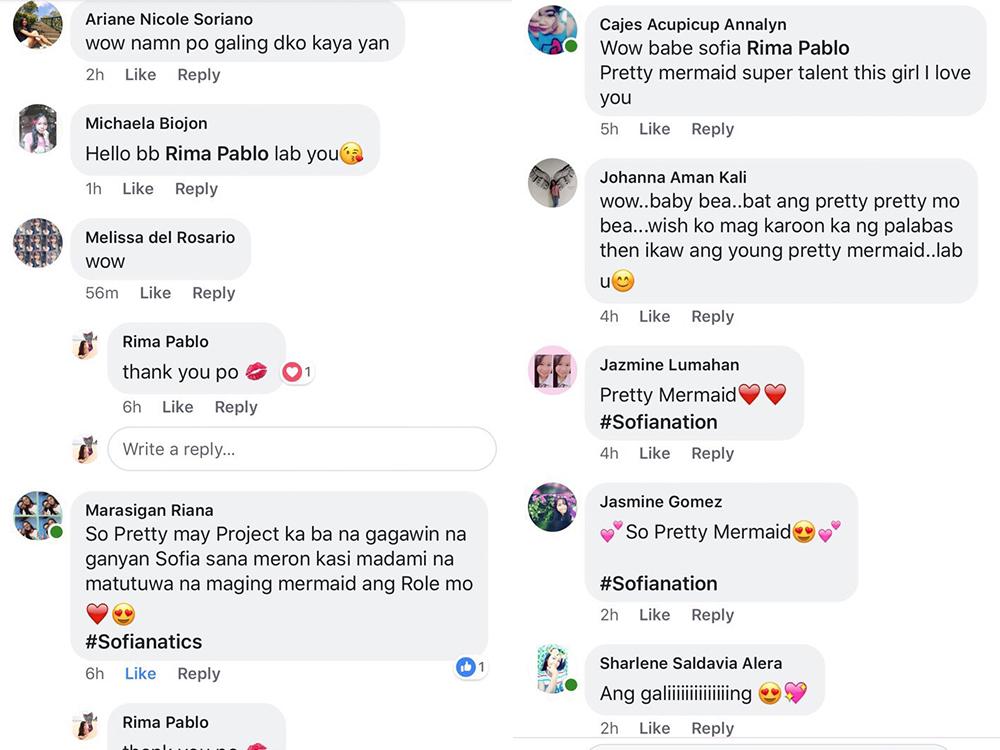The image size is (1000, 750).
Task: Like Ariane Nicole Soriano's comment
Action: (x=140, y=75)
